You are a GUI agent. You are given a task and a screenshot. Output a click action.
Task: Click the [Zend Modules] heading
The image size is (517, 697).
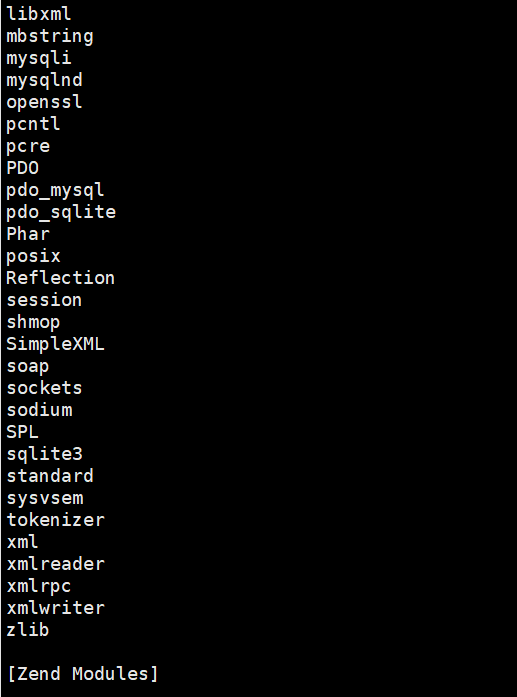pos(83,674)
